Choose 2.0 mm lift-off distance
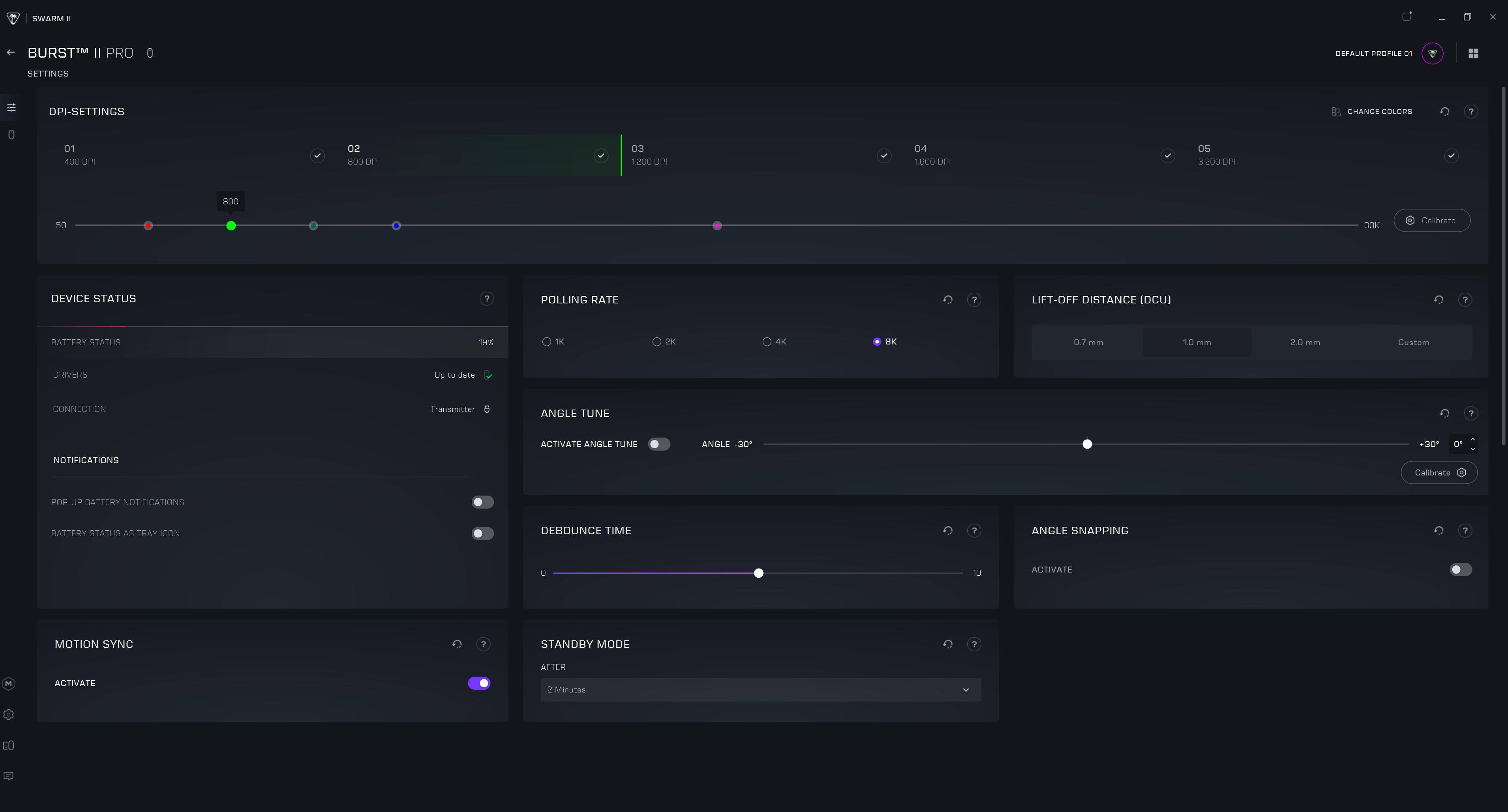Viewport: 1508px width, 812px height. coord(1304,342)
